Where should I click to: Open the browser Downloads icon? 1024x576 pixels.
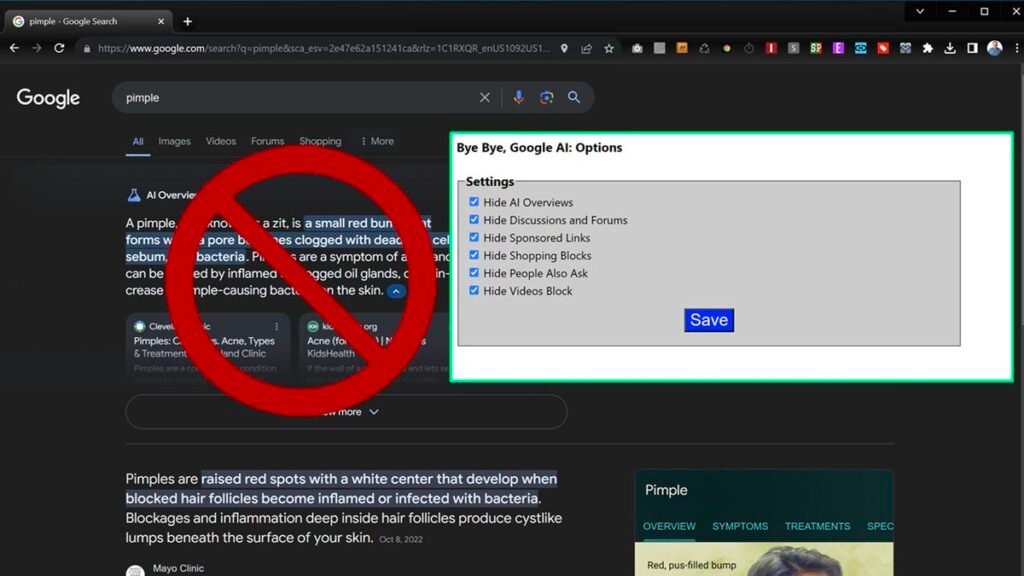coord(950,48)
